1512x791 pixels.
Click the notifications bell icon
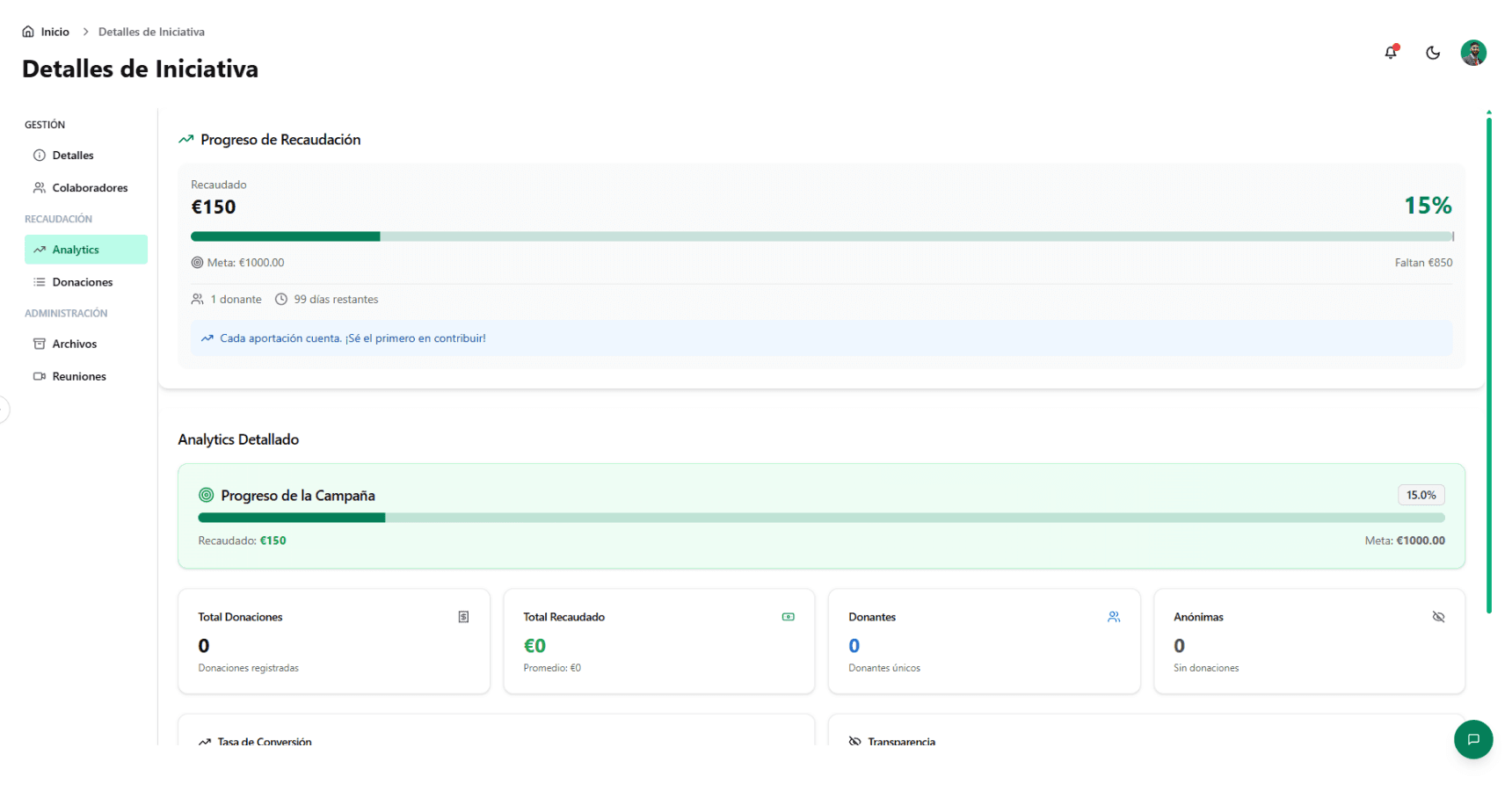tap(1391, 53)
